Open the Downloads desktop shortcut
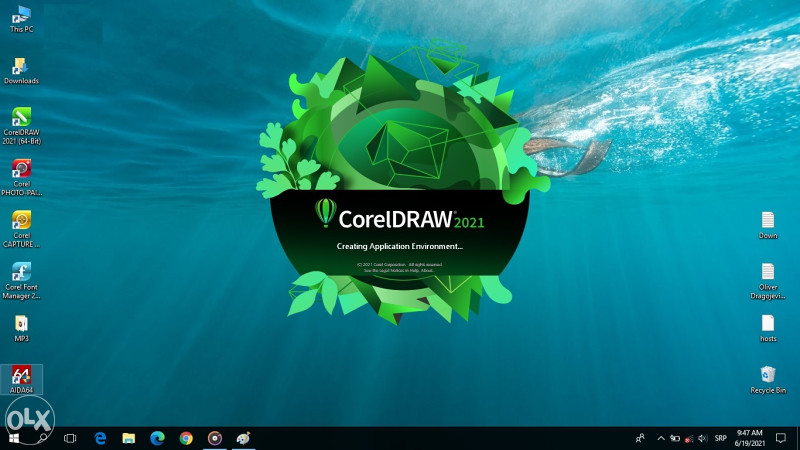Screen dimensions: 800x450 click(x=21, y=70)
